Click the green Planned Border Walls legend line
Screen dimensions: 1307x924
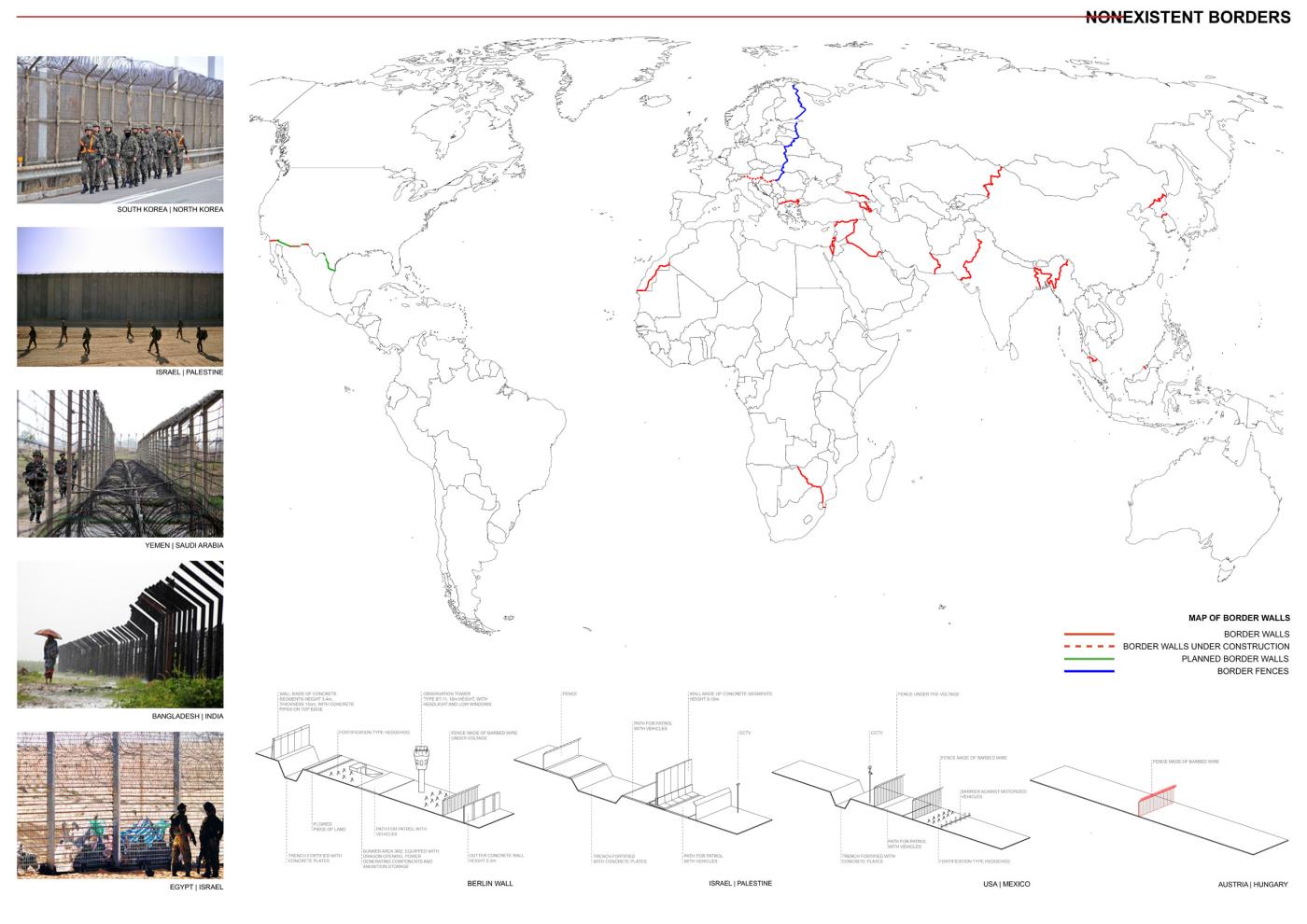[1089, 659]
